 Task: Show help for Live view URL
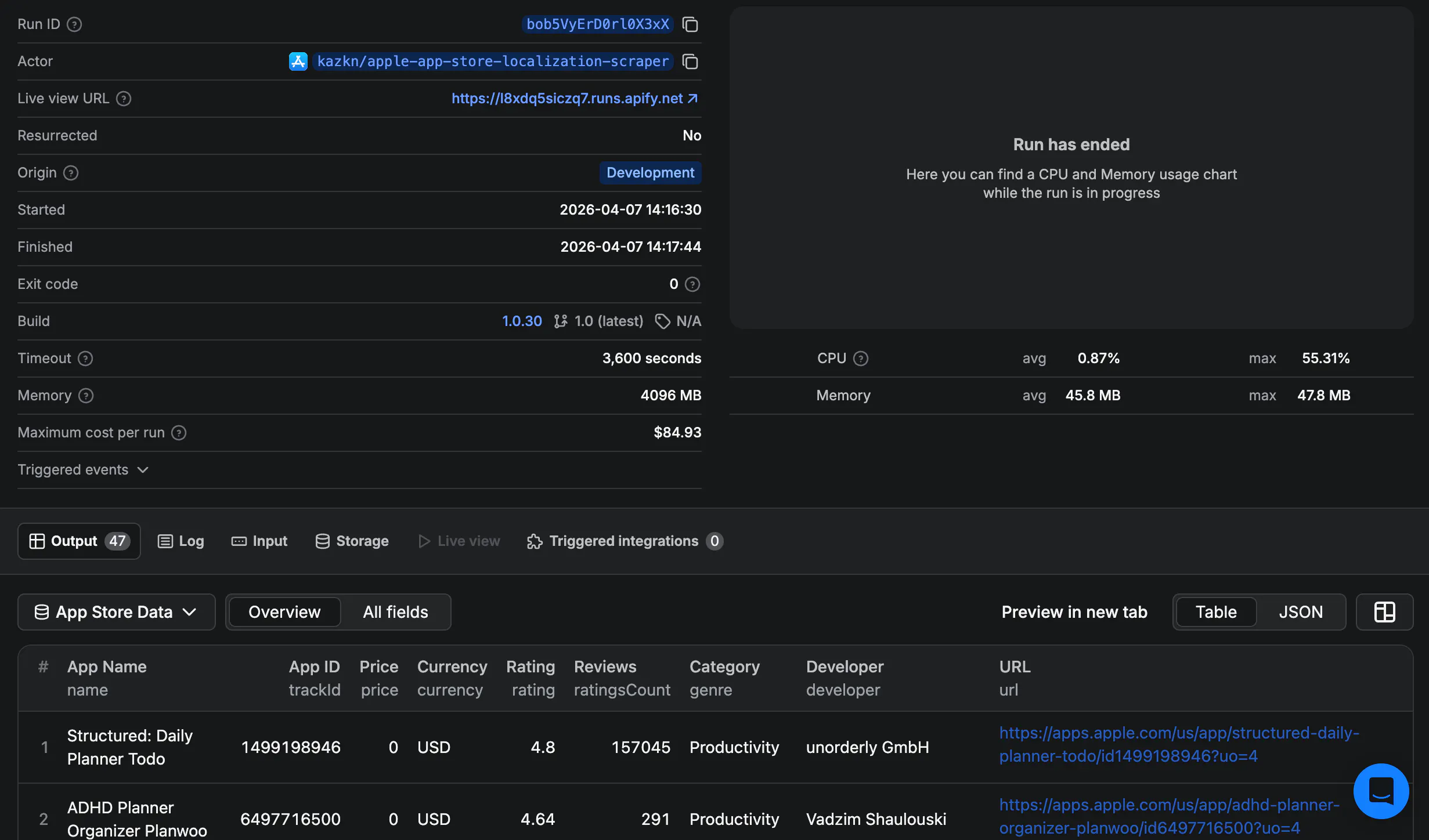click(124, 99)
